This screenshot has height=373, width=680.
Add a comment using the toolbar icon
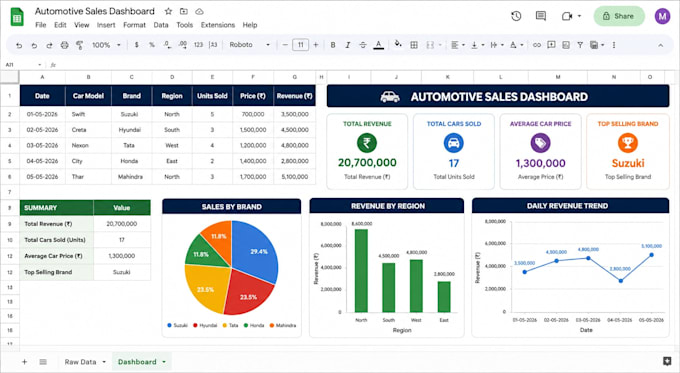(551, 45)
